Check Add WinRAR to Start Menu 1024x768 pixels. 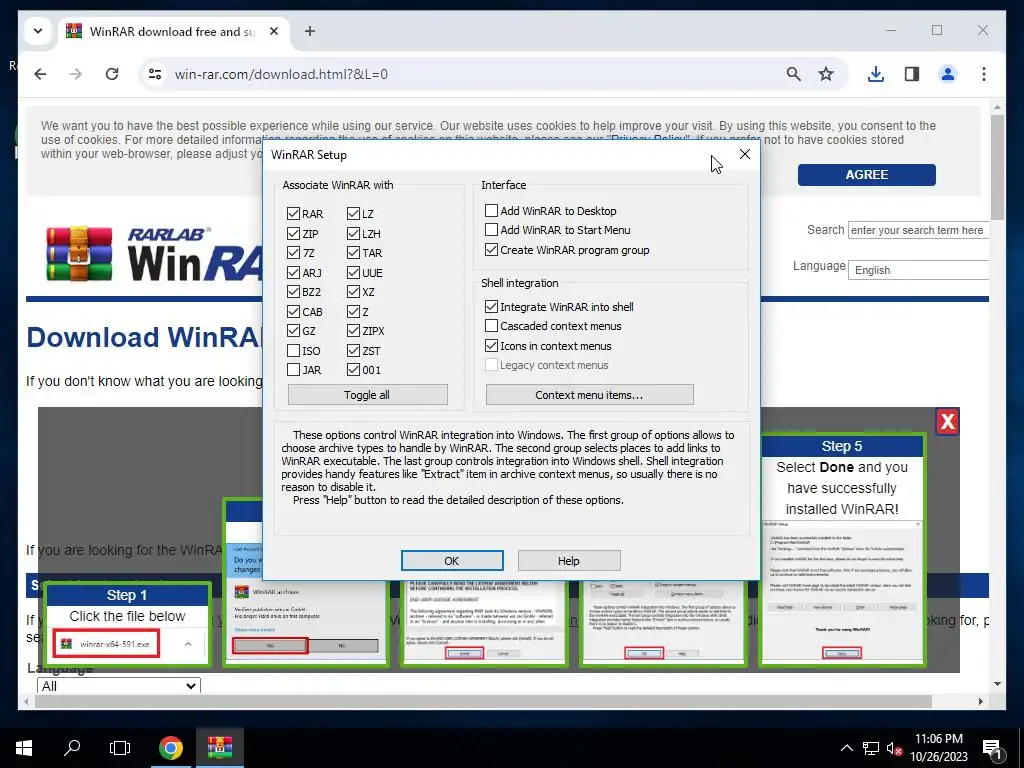[x=491, y=230]
